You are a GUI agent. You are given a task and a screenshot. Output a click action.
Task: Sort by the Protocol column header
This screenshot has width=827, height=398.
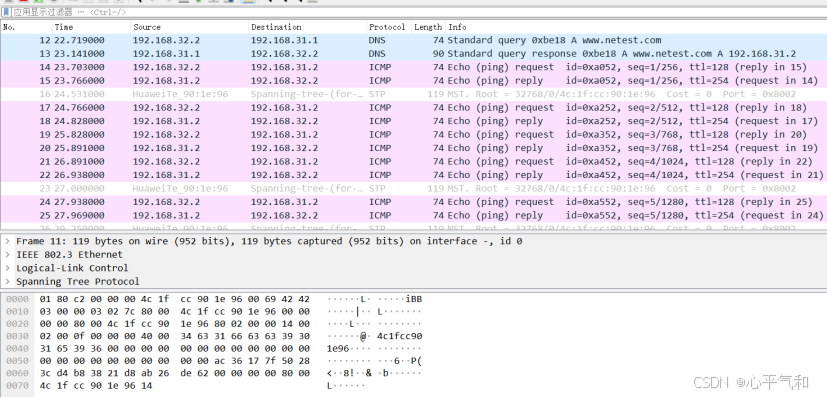click(389, 27)
